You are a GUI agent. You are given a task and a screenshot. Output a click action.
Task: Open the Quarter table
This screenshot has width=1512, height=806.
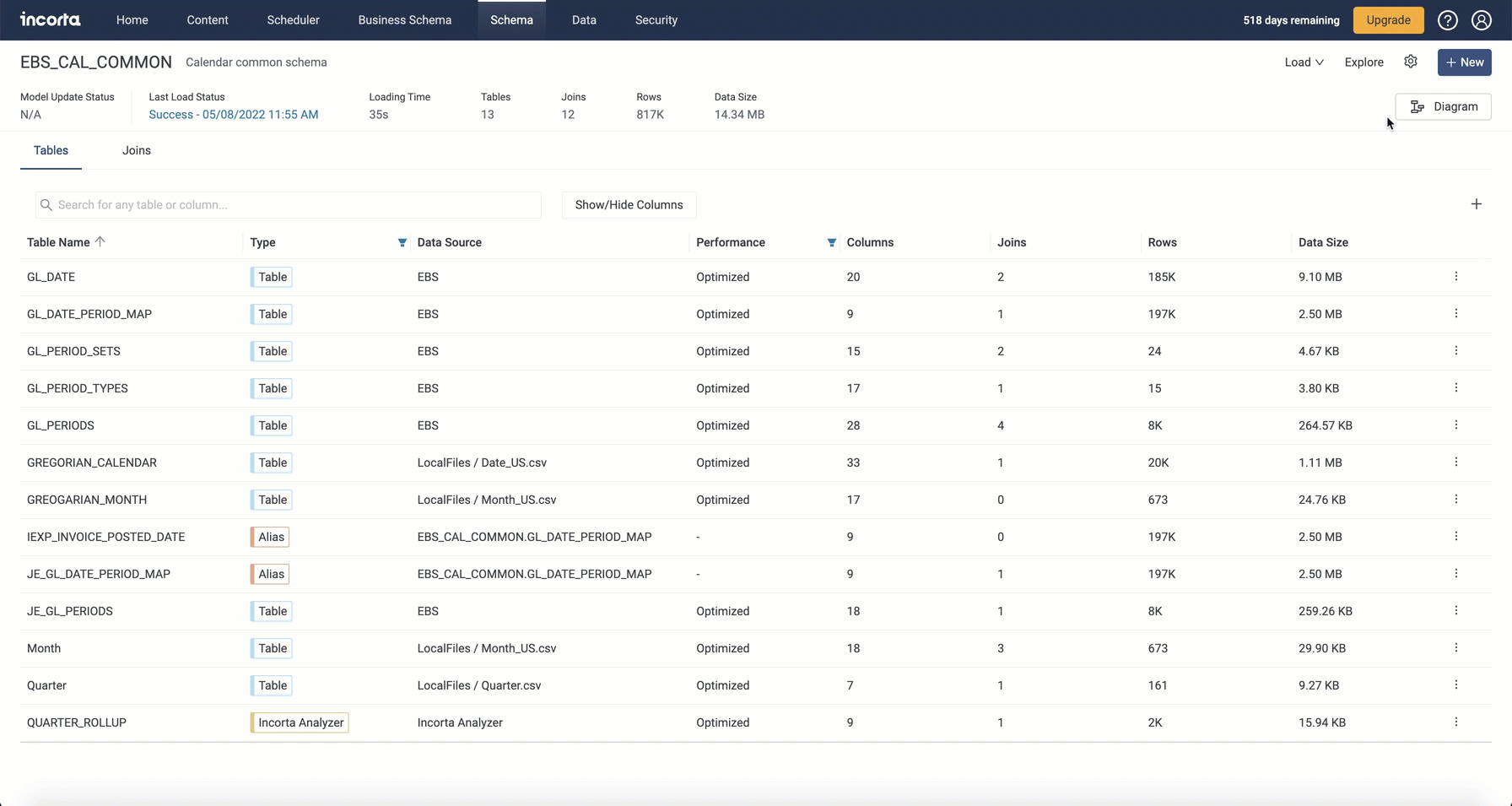pos(46,685)
